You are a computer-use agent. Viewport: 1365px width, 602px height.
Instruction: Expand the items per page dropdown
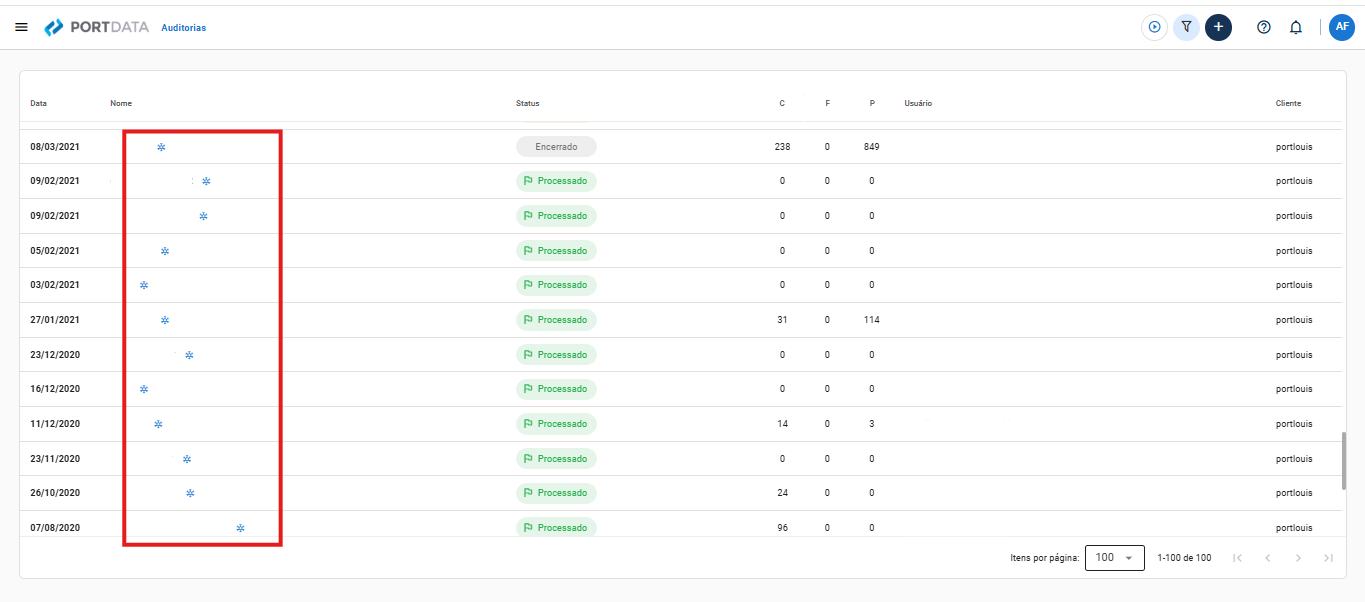click(x=1114, y=558)
